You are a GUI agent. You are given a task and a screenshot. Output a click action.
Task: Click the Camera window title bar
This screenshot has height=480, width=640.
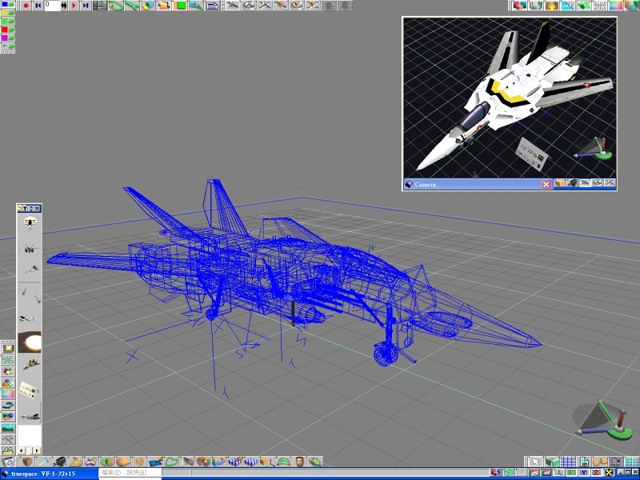pos(470,184)
